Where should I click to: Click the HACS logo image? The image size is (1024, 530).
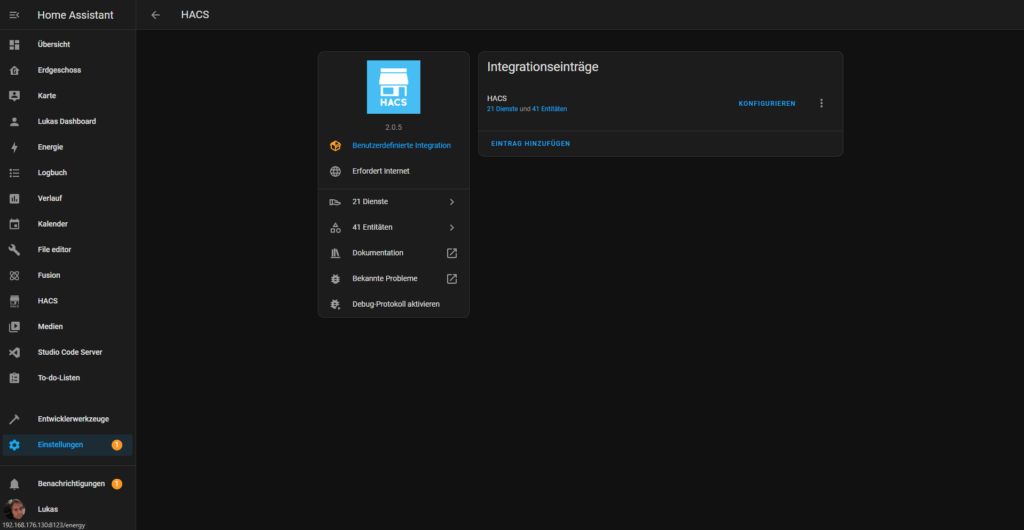(393, 87)
